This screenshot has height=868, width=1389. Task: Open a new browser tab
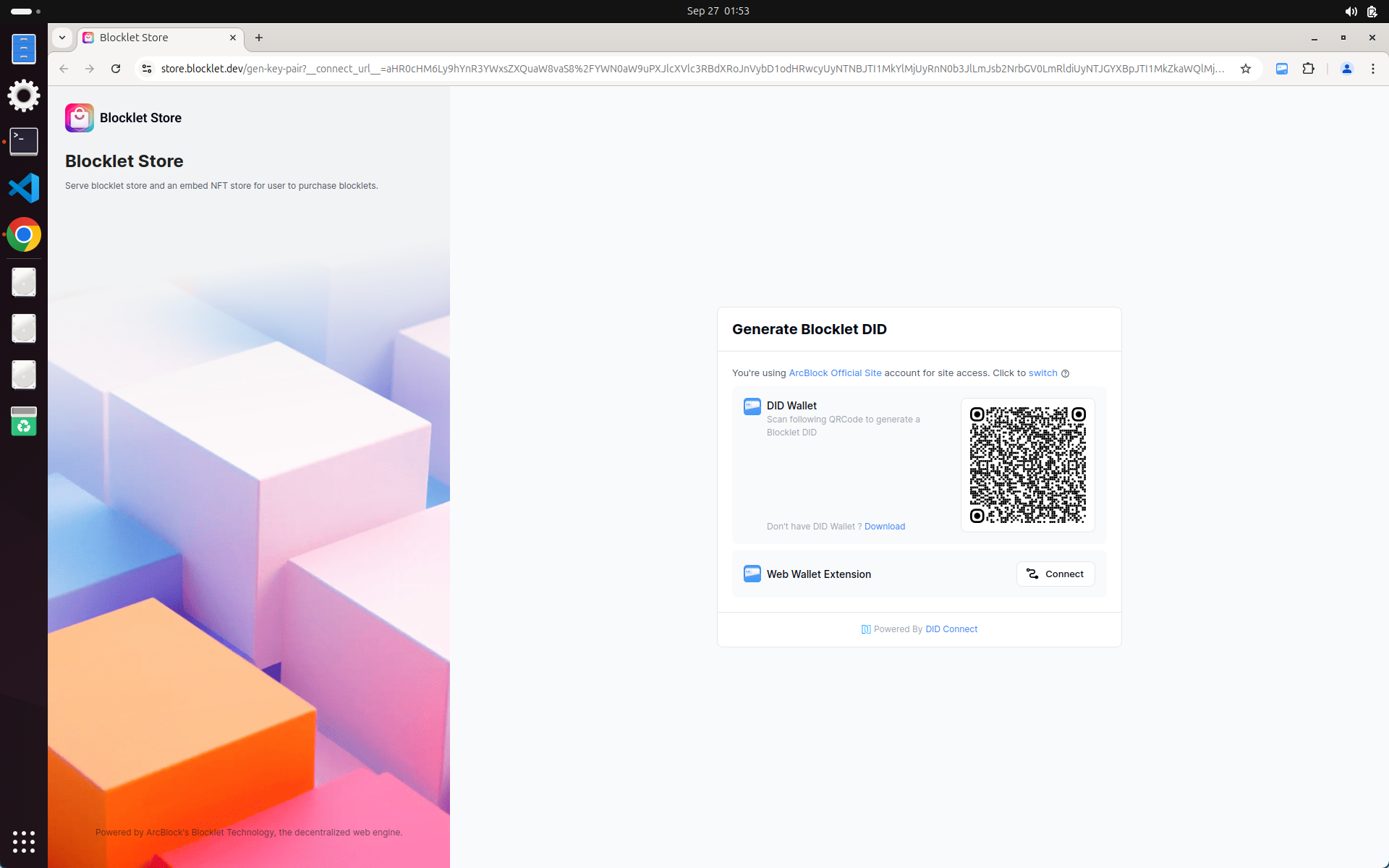pos(259,38)
